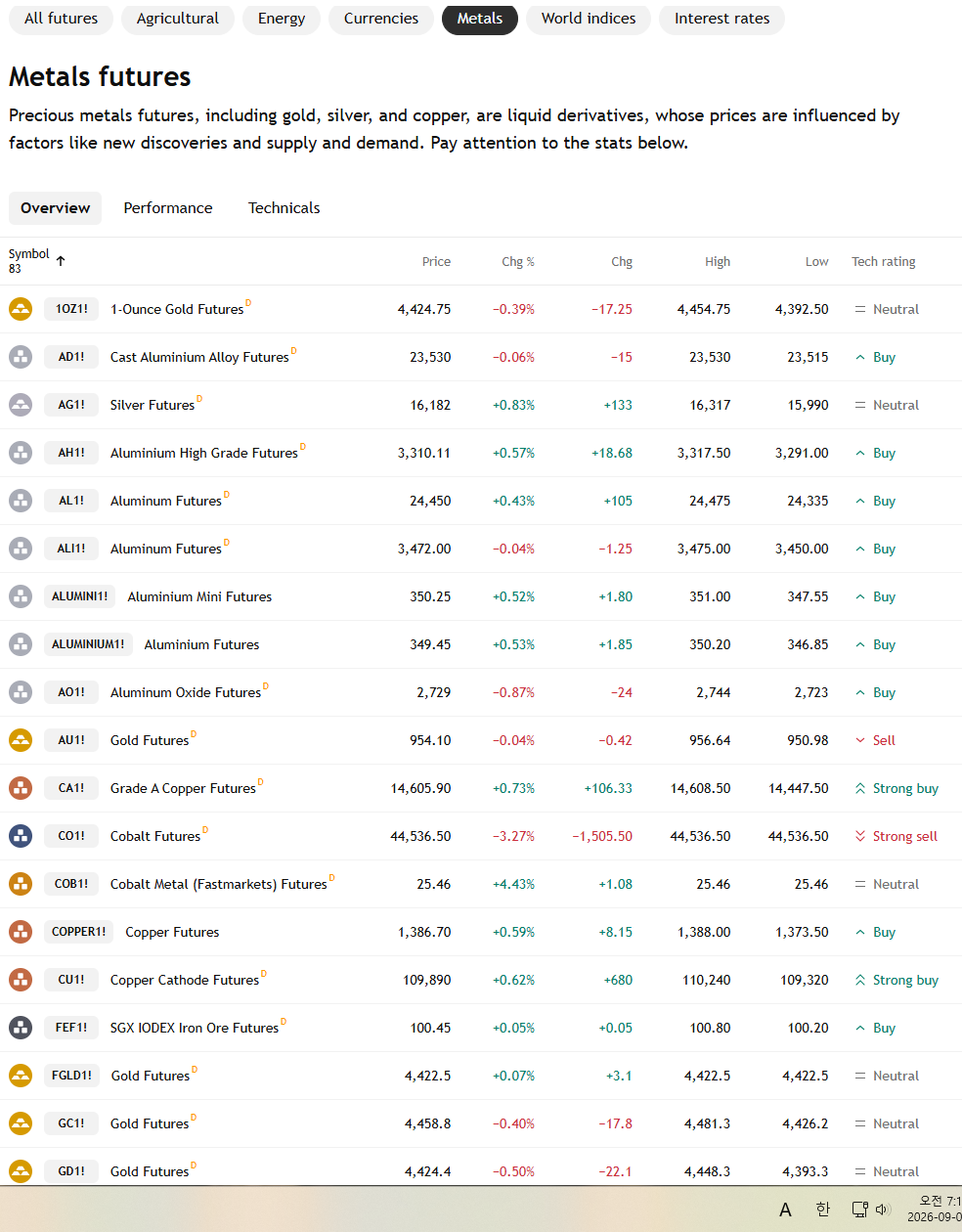Screen dimensions: 962x1232
Task: Sort by the Tech rating column header
Action: click(884, 262)
